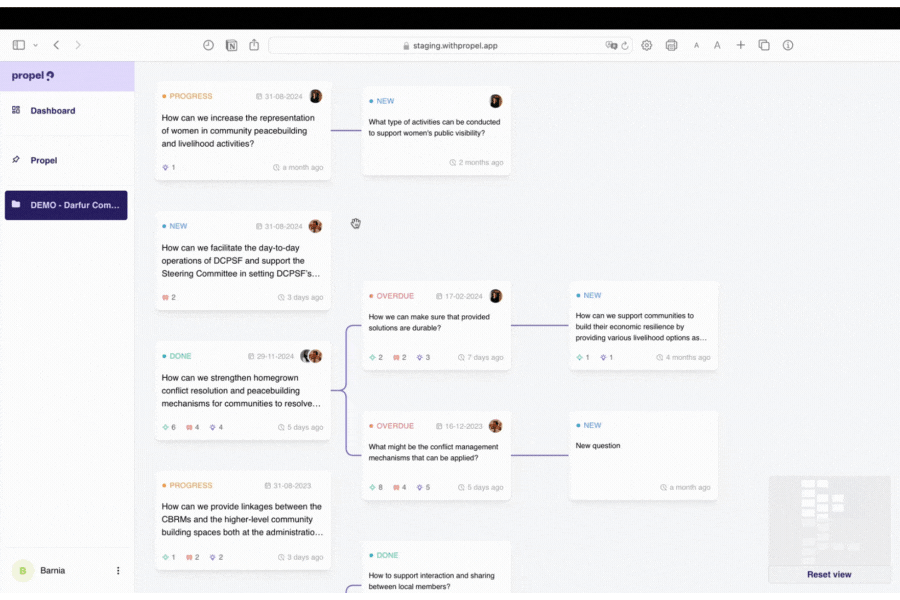The width and height of the screenshot is (900, 600).
Task: Click the N extension icon in the toolbar
Action: pyautogui.click(x=231, y=44)
